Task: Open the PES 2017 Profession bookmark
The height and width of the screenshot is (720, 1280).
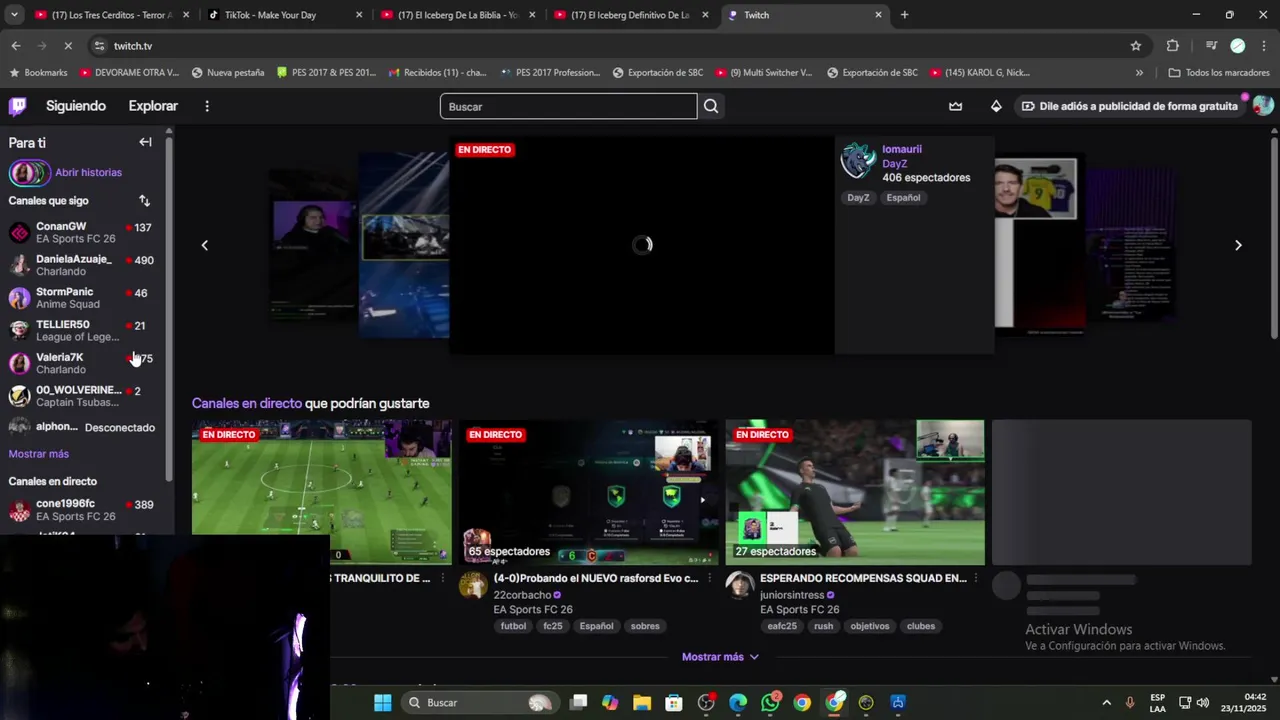Action: pyautogui.click(x=551, y=73)
